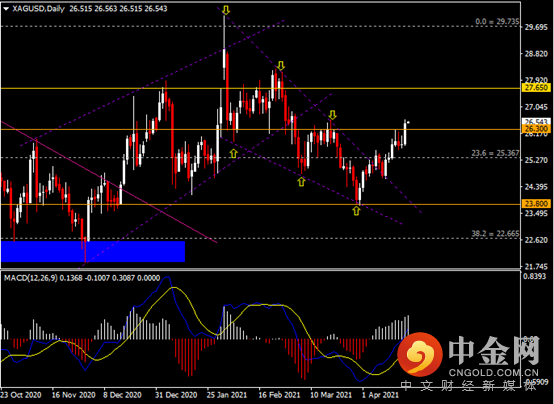Viewport: 554px width, 404px height.
Task: Click the current price label 26.543
Action: coord(536,122)
